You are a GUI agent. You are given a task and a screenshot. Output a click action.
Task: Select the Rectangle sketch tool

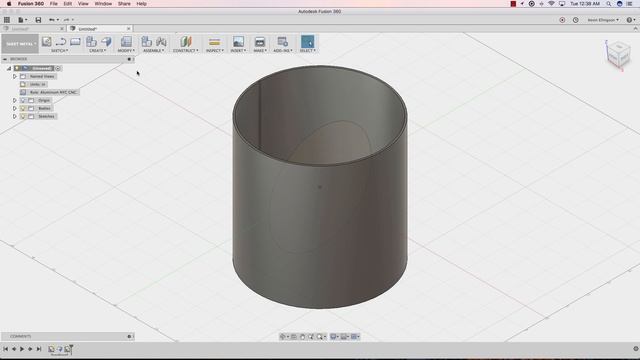click(75, 41)
